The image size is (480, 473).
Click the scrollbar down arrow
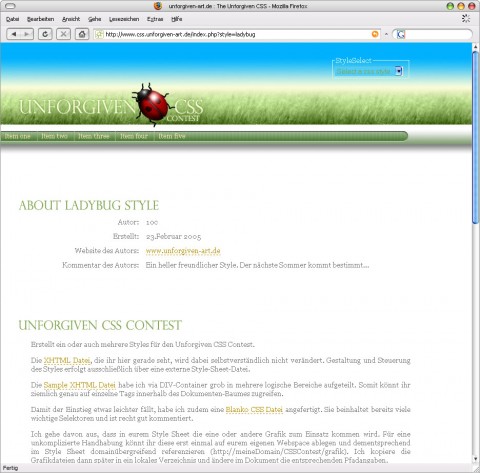[476, 459]
